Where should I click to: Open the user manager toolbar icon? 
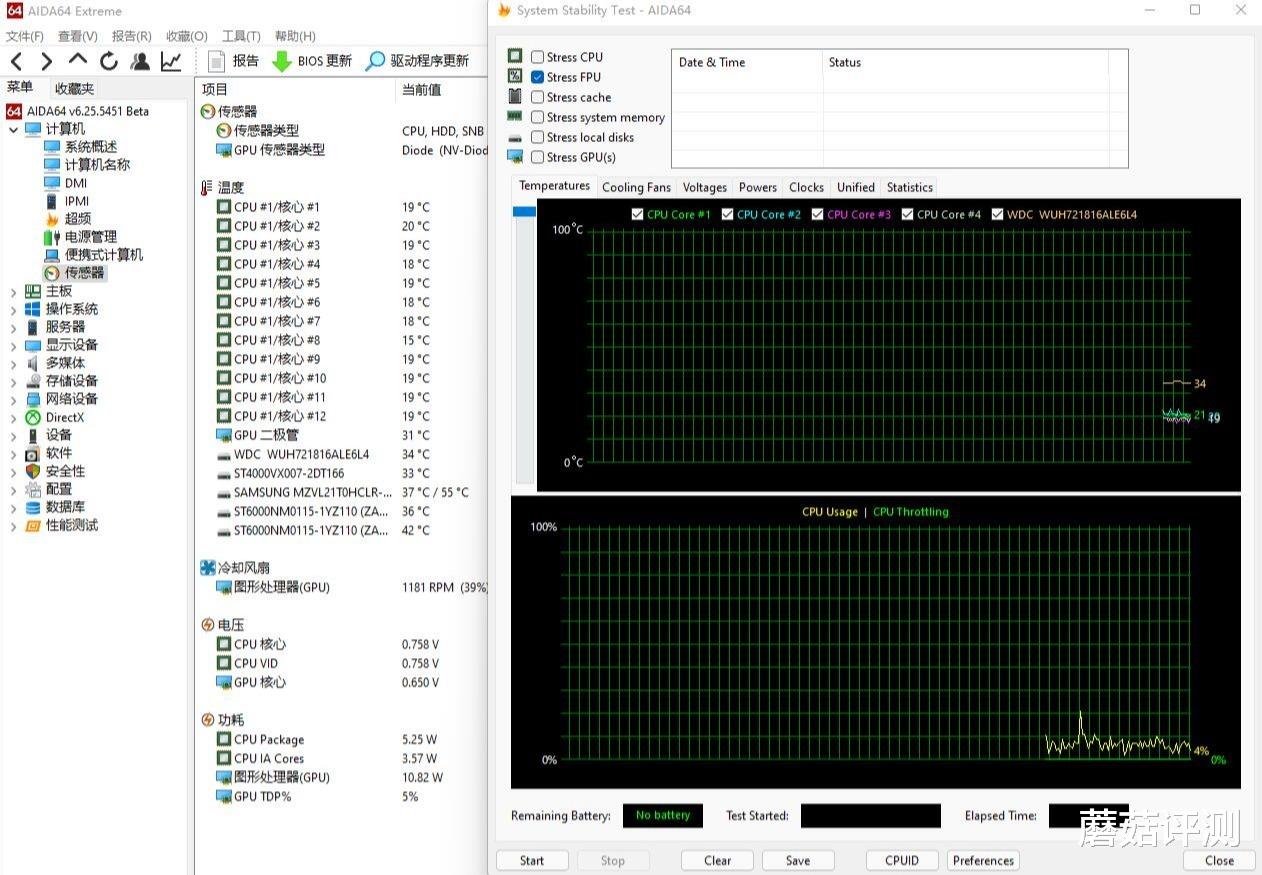pos(140,61)
